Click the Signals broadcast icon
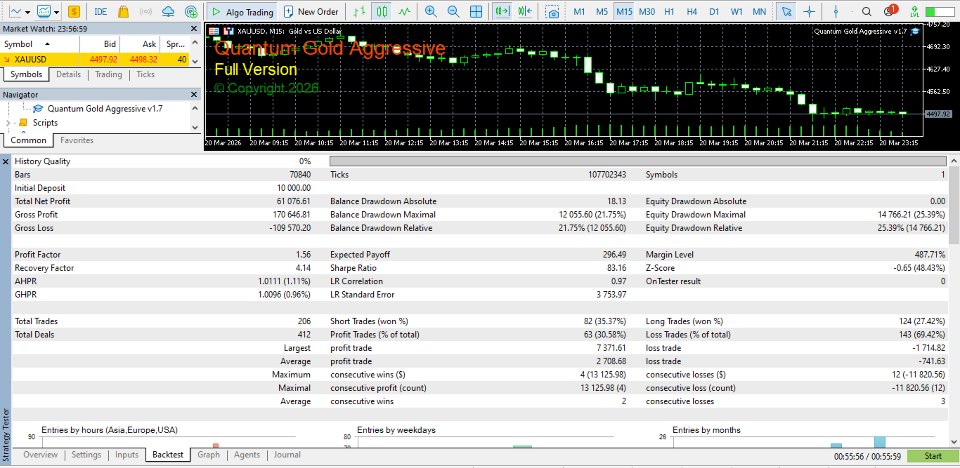The image size is (960, 468). (146, 11)
